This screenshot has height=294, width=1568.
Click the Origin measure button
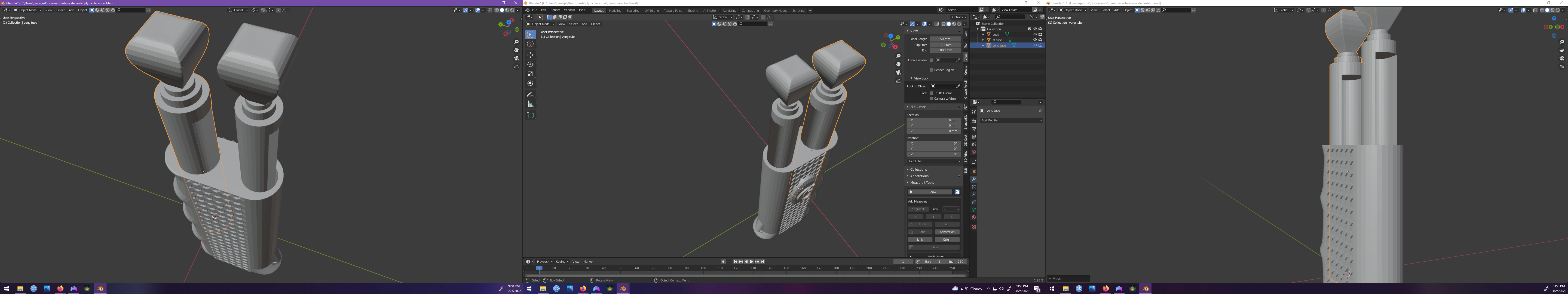coord(947,240)
